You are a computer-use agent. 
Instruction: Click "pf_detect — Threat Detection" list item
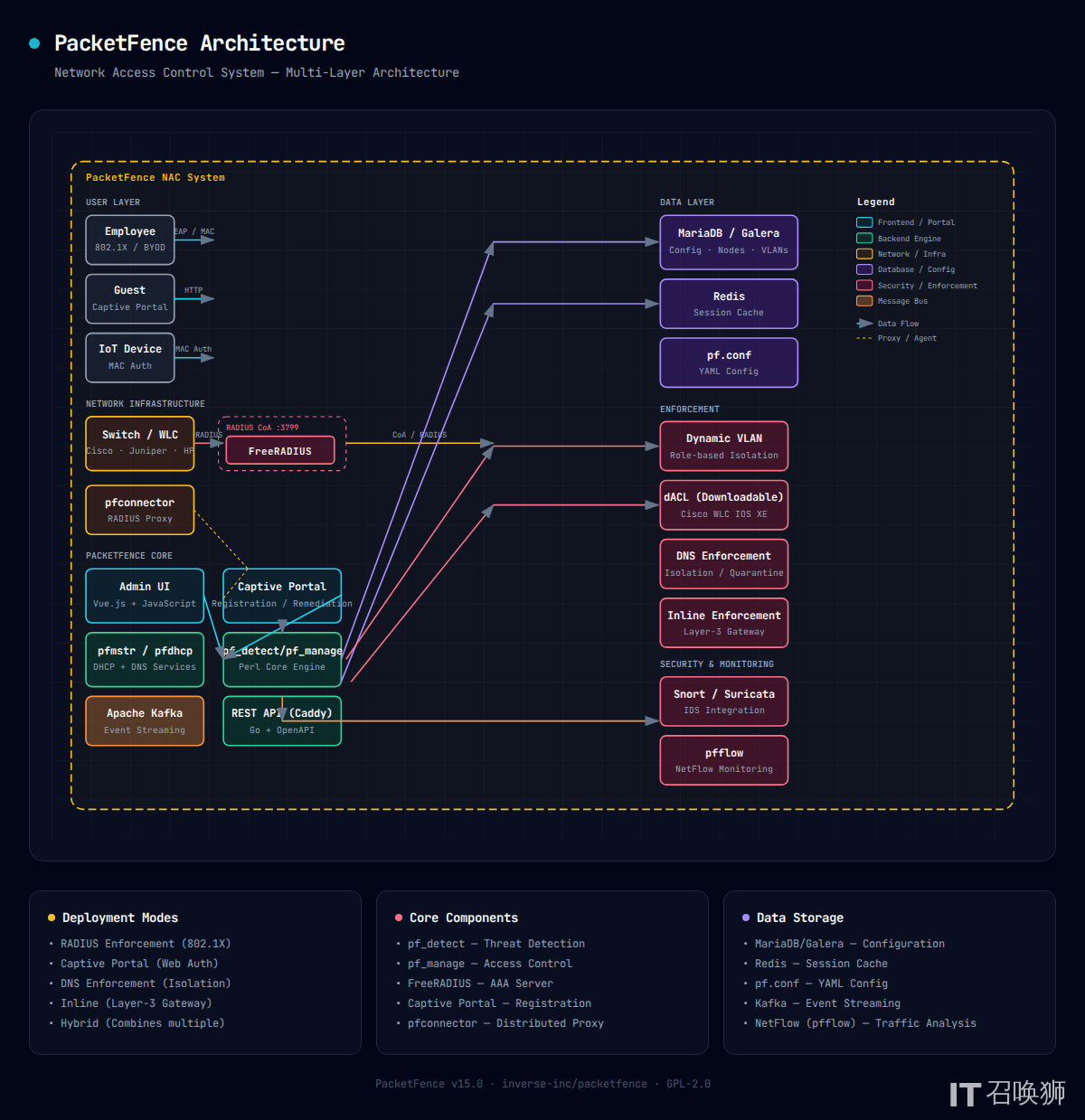tap(496, 944)
